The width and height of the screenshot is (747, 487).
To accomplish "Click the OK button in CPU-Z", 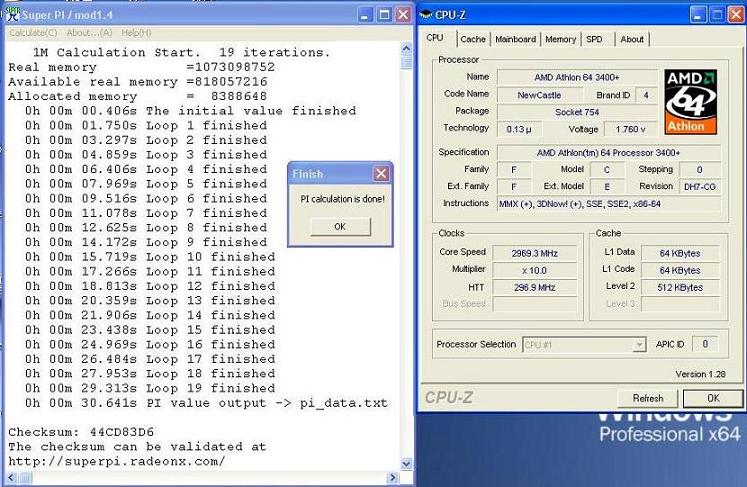I will click(713, 398).
